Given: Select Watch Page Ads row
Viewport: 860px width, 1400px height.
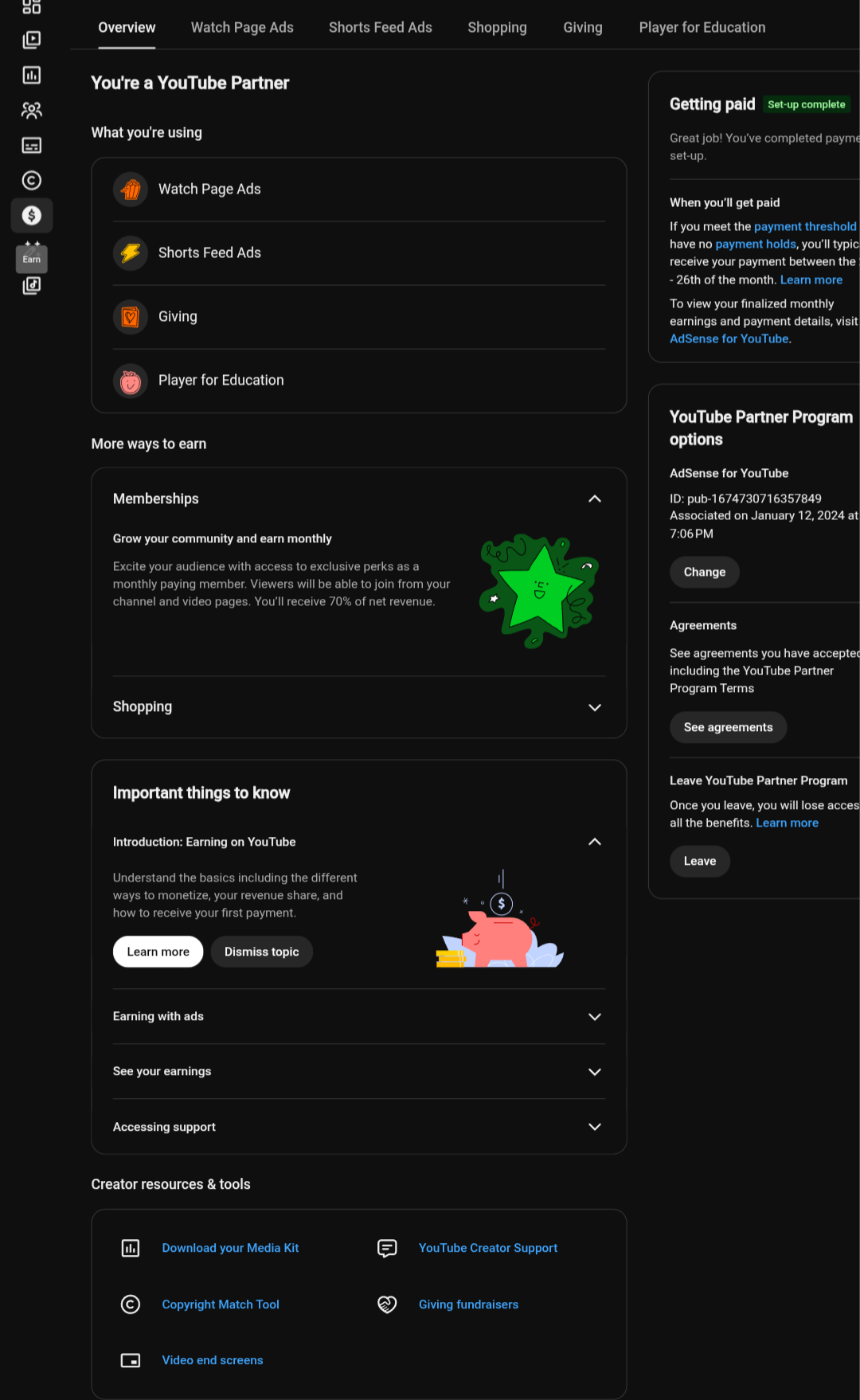Looking at the screenshot, I should 359,190.
